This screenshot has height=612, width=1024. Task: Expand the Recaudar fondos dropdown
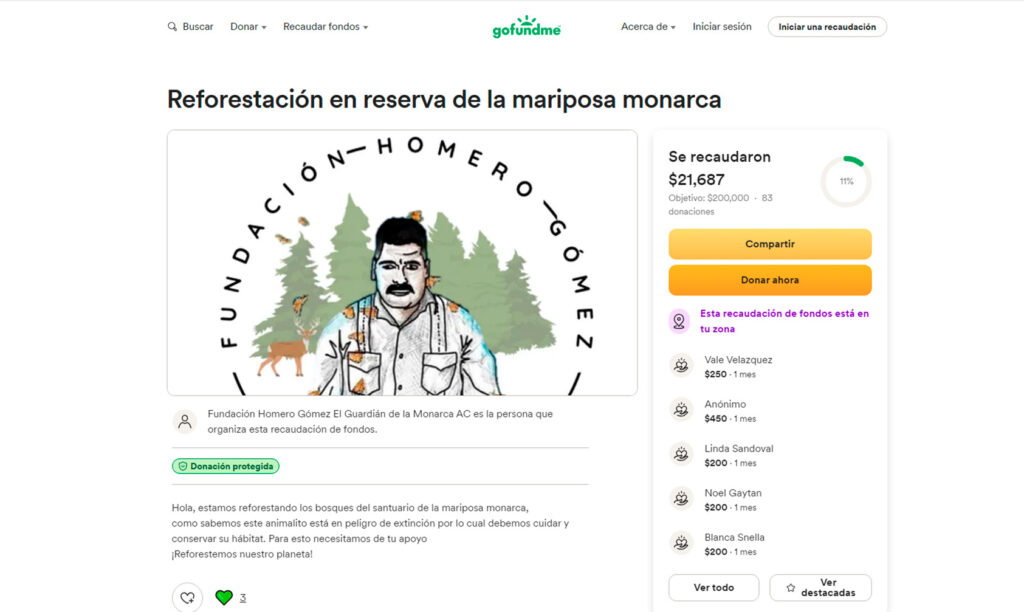coord(325,27)
